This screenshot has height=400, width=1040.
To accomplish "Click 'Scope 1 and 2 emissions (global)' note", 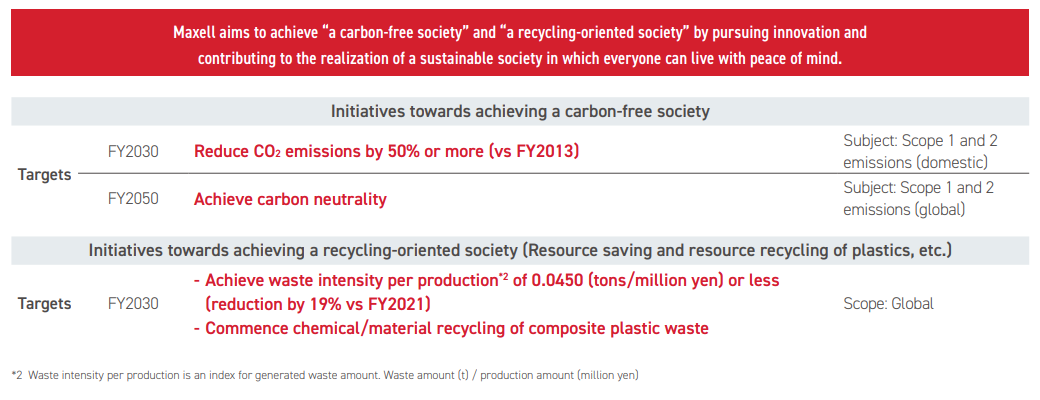I will point(919,198).
